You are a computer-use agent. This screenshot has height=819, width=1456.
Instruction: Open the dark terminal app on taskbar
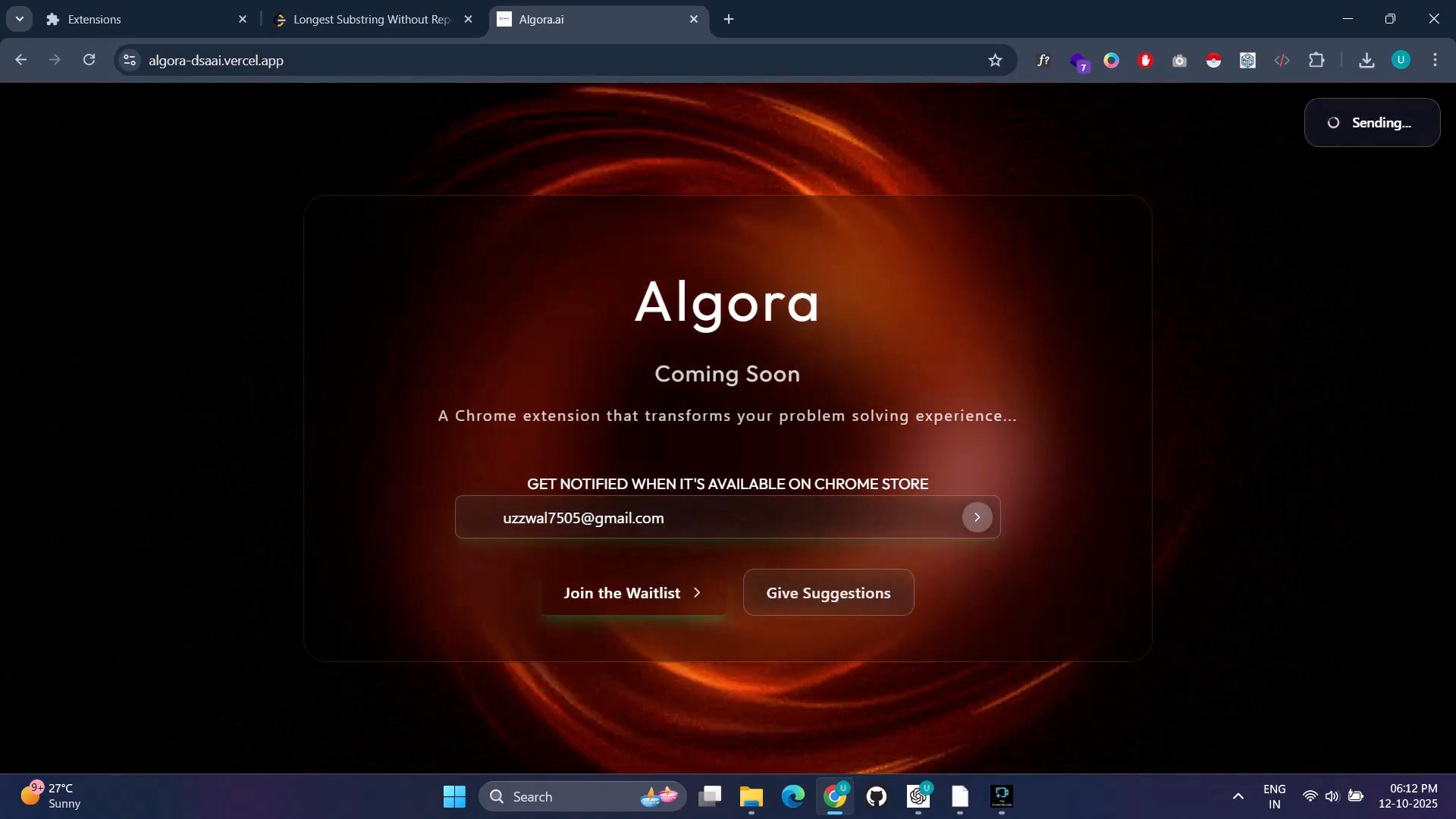[1002, 796]
